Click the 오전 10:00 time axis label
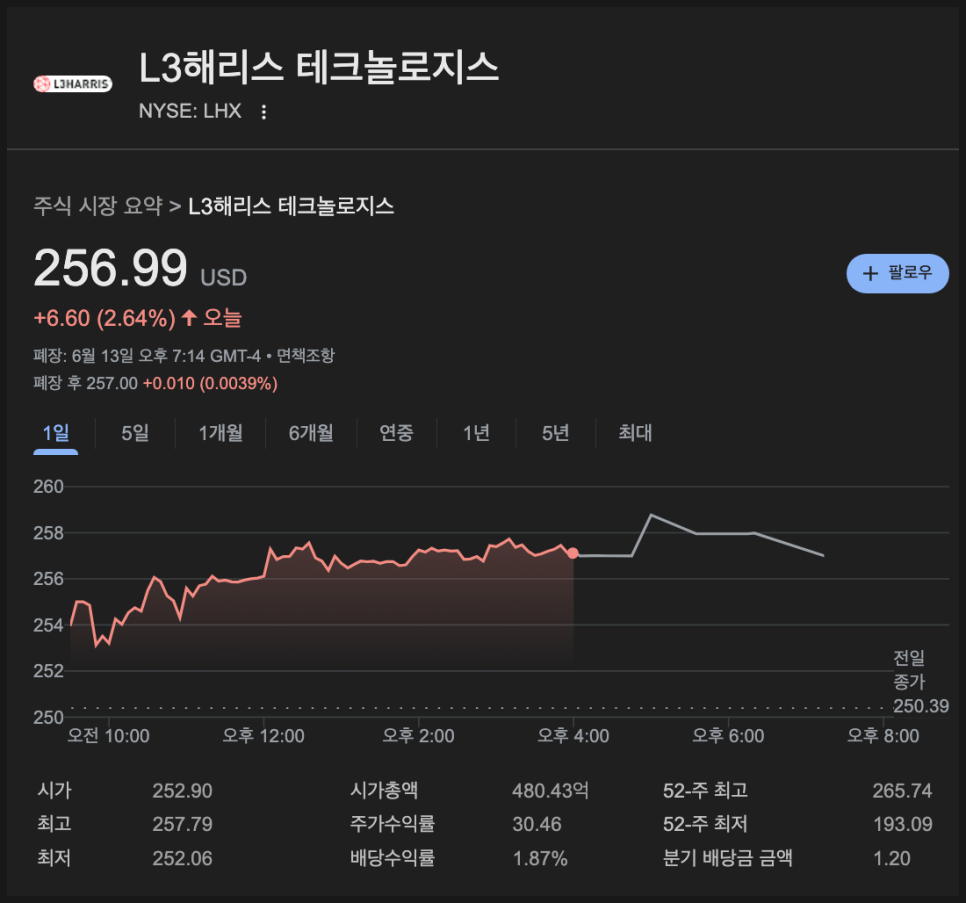The height and width of the screenshot is (903, 966). pyautogui.click(x=108, y=735)
